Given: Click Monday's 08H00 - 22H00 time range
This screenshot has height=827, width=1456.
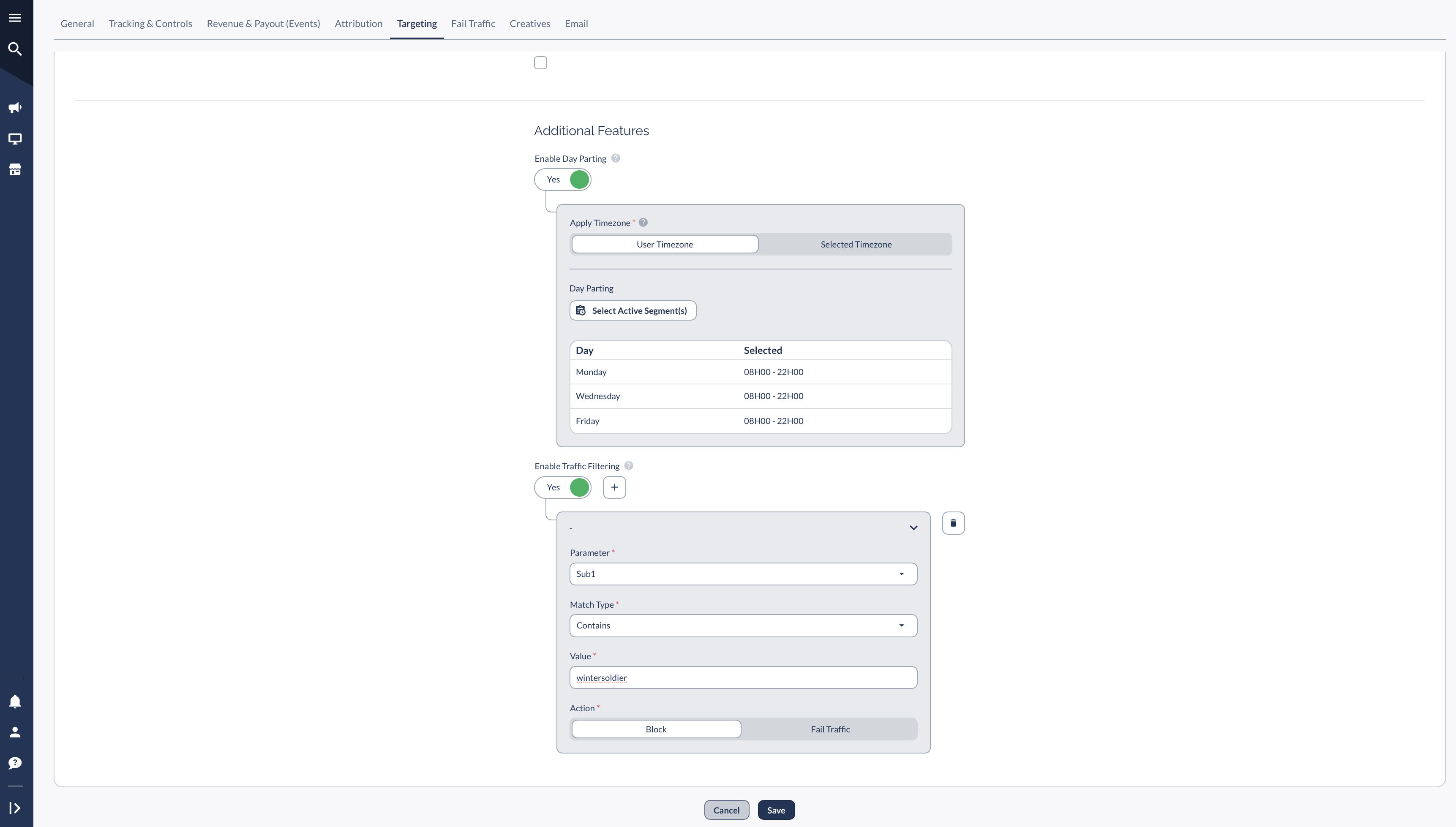Looking at the screenshot, I should pos(774,372).
